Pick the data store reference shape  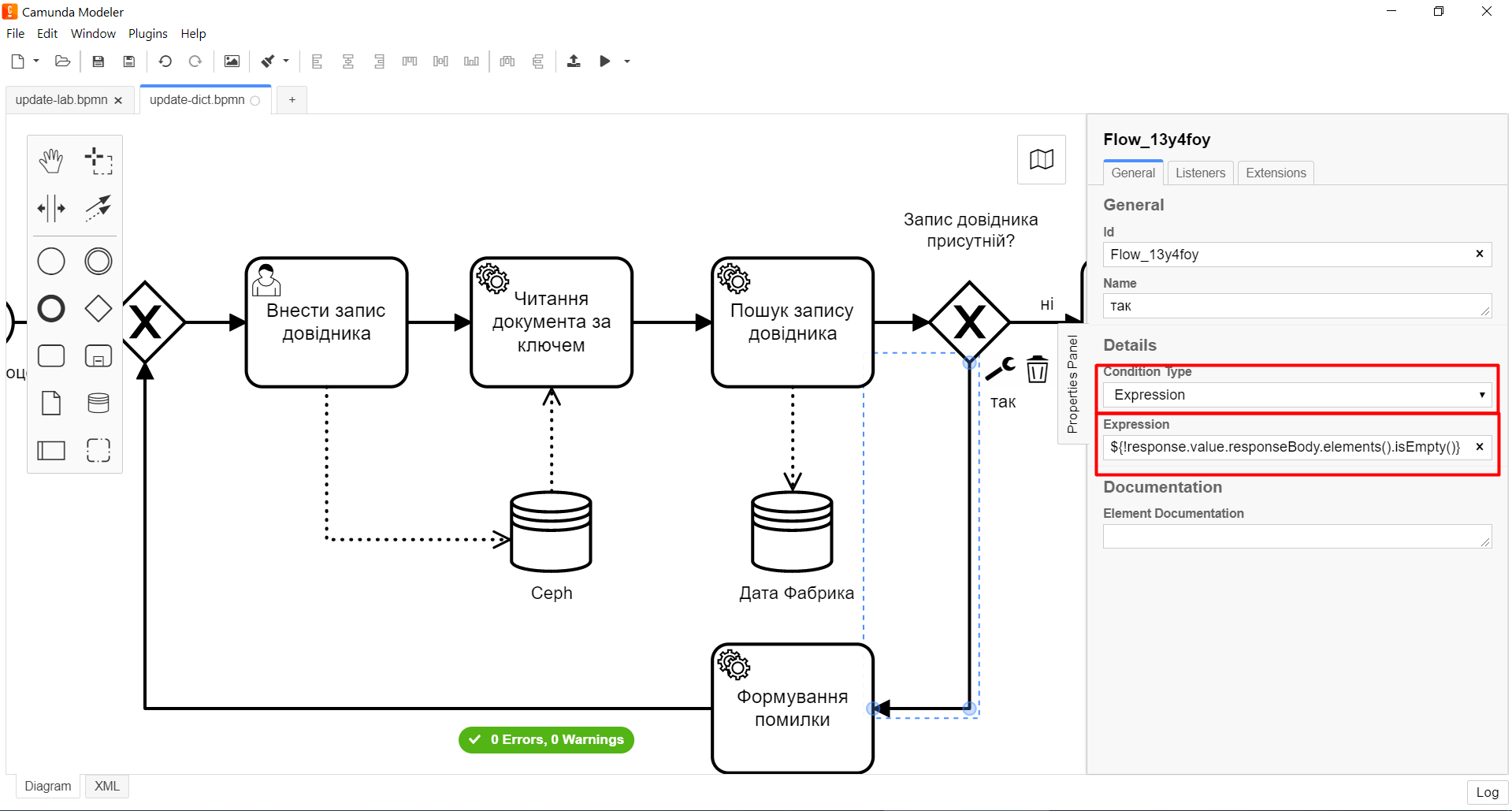(x=98, y=404)
